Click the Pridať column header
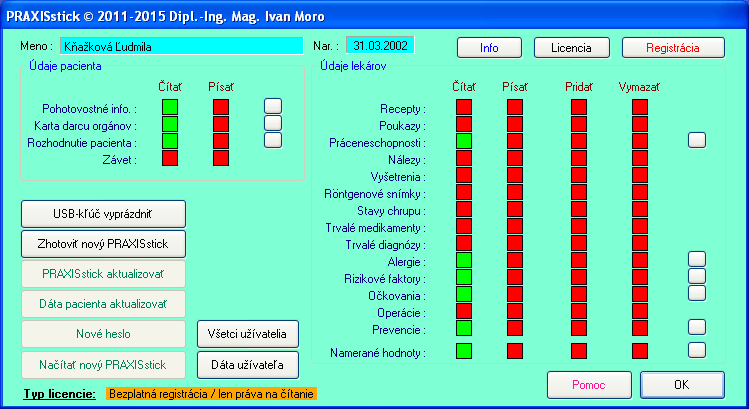This screenshot has height=409, width=749. click(579, 87)
